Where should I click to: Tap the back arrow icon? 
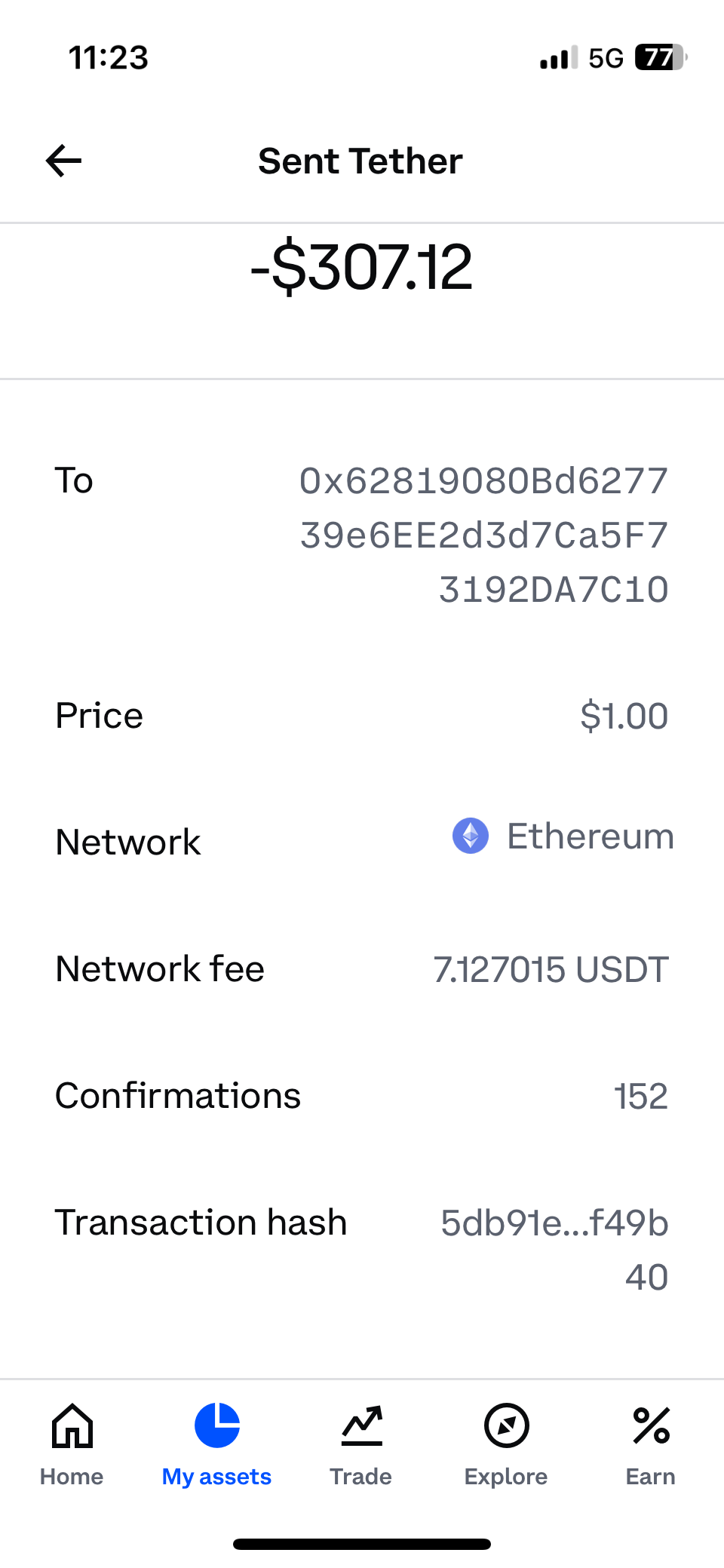64,161
